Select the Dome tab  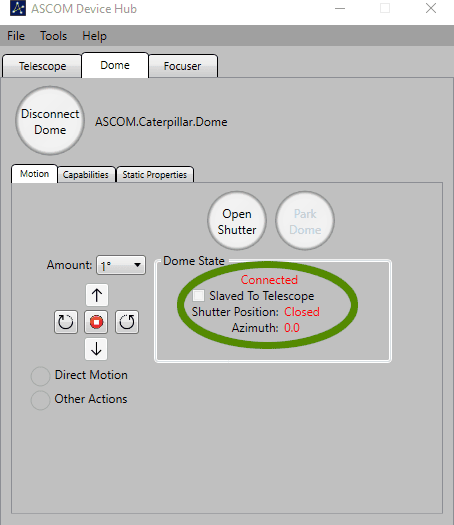point(115,65)
